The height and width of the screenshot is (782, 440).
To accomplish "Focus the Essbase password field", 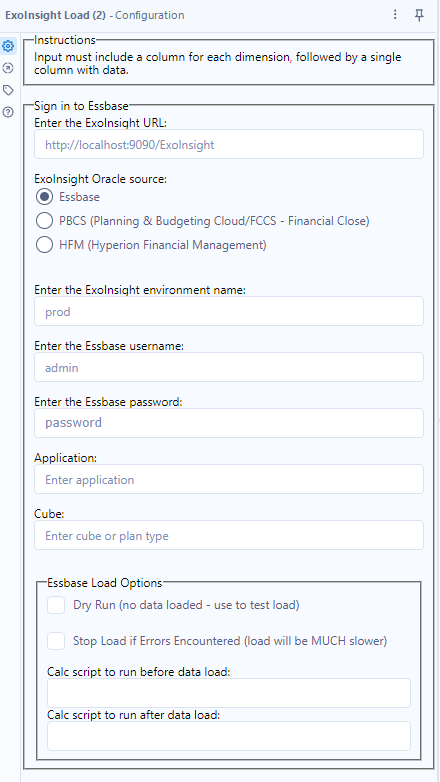I will pos(229,423).
